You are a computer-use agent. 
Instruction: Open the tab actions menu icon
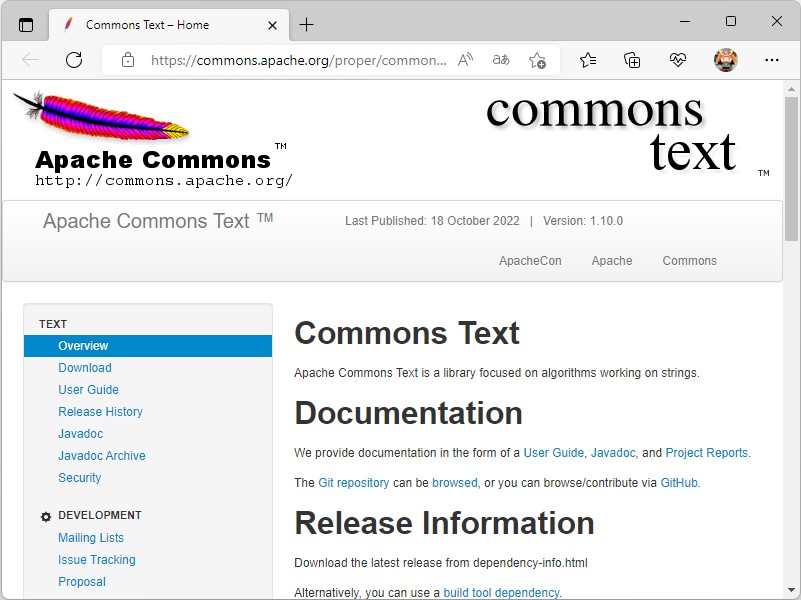click(x=26, y=26)
